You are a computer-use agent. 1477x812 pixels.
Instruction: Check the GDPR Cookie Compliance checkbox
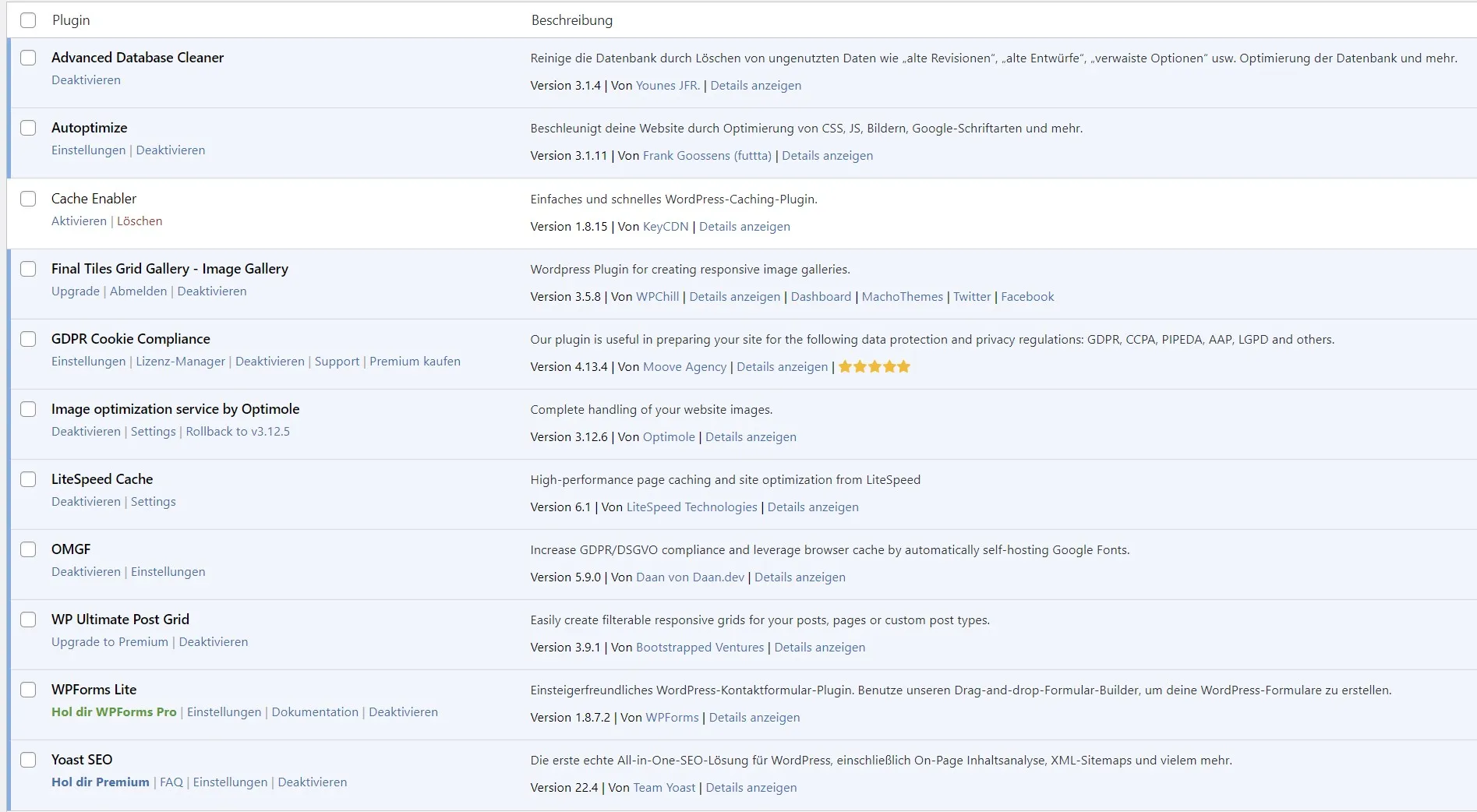[x=28, y=339]
